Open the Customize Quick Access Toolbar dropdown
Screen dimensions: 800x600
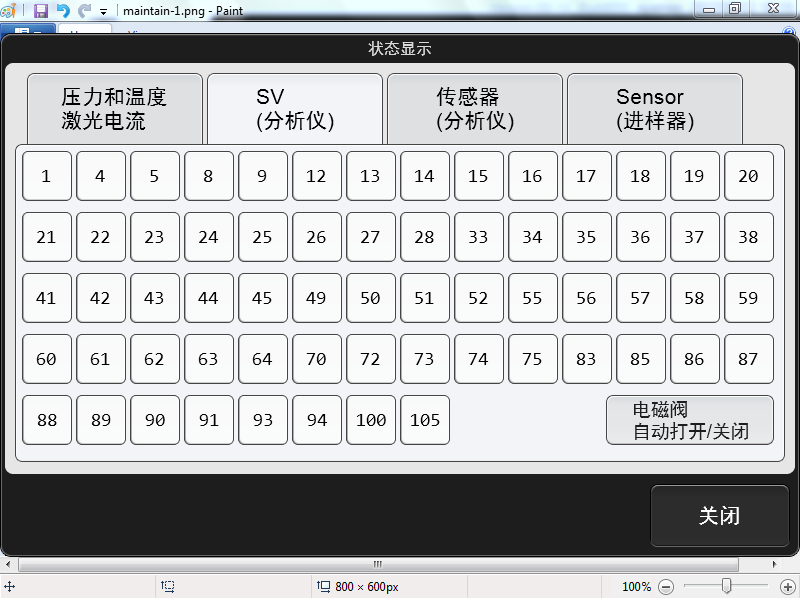click(x=103, y=11)
